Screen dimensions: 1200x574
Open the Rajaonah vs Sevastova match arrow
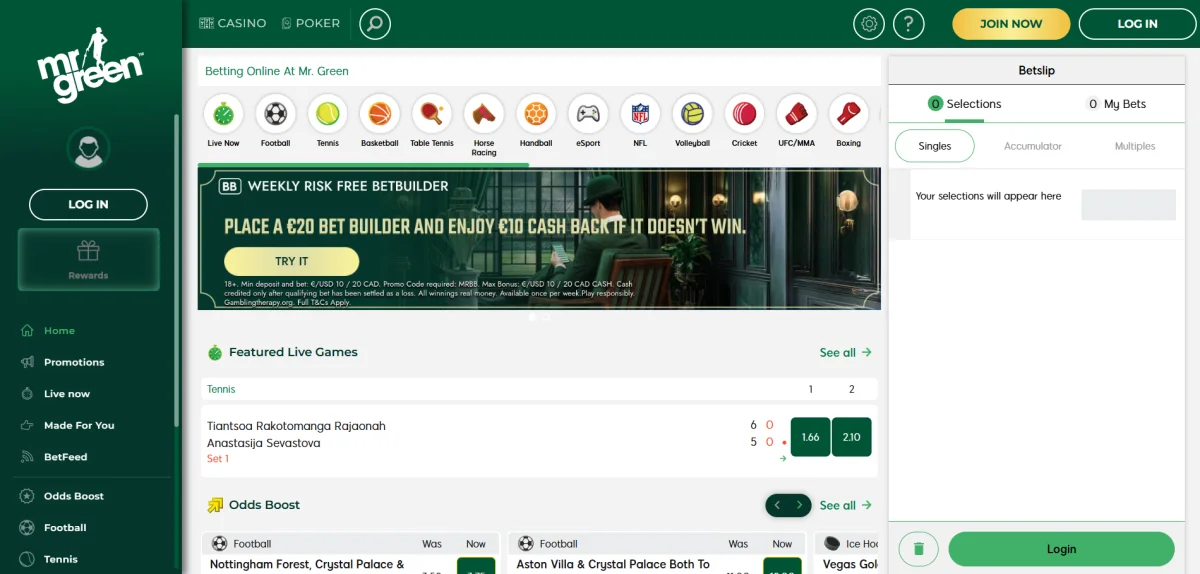(x=783, y=459)
